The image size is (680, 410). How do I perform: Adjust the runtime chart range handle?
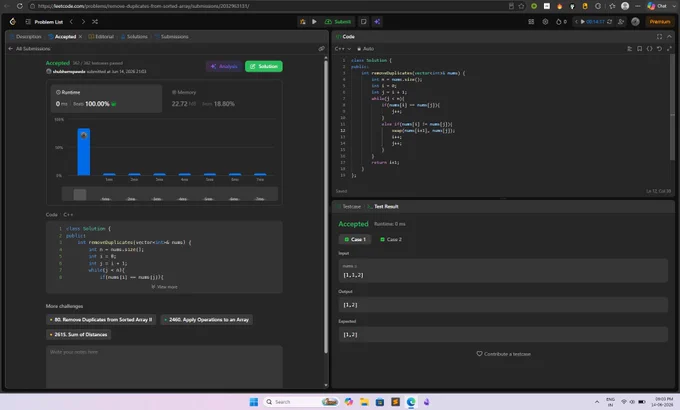coord(80,194)
